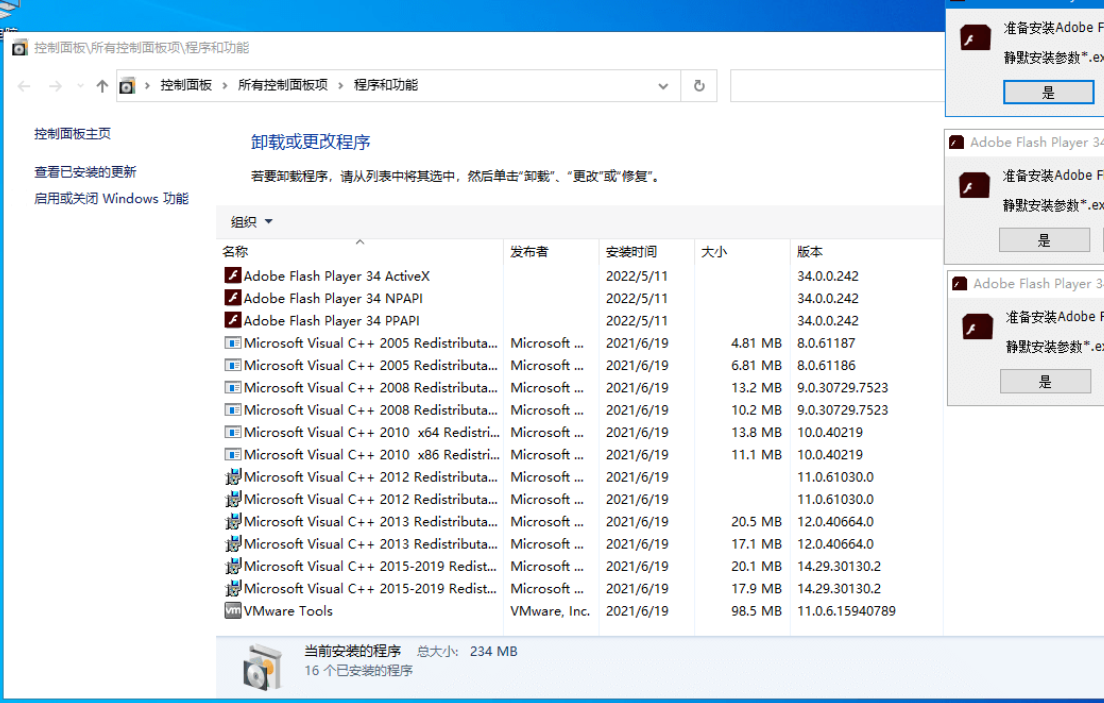Image resolution: width=1104 pixels, height=703 pixels.
Task: Click the forward navigation arrow
Action: (55, 86)
